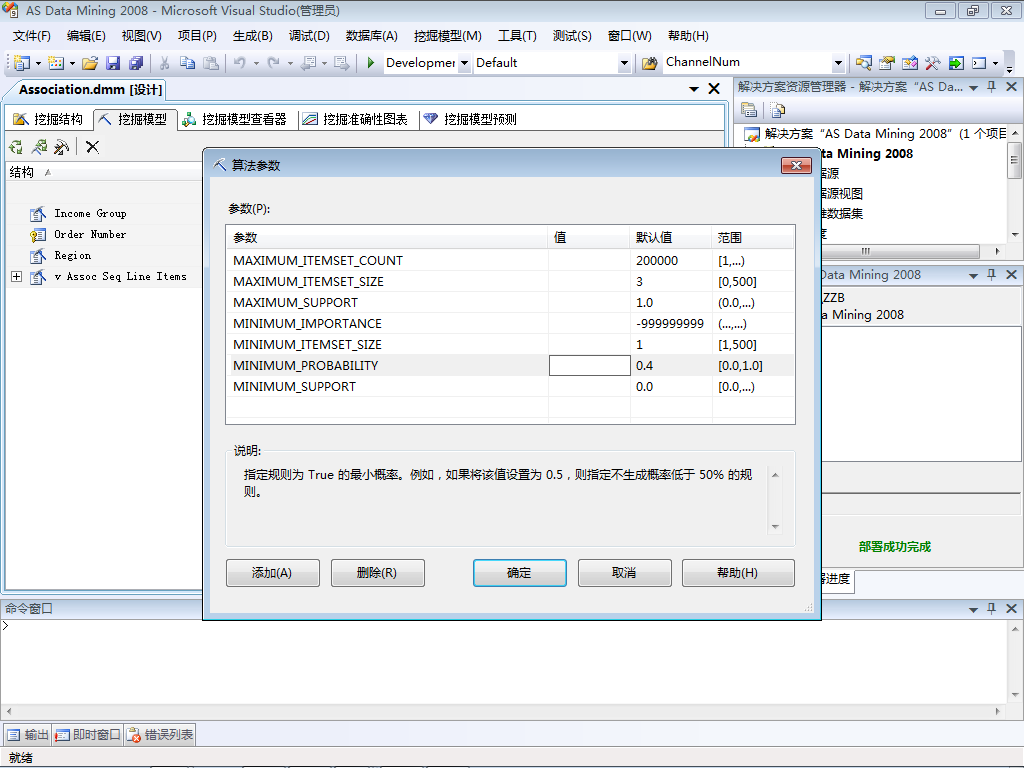Click the 默认值 column header

670,238
